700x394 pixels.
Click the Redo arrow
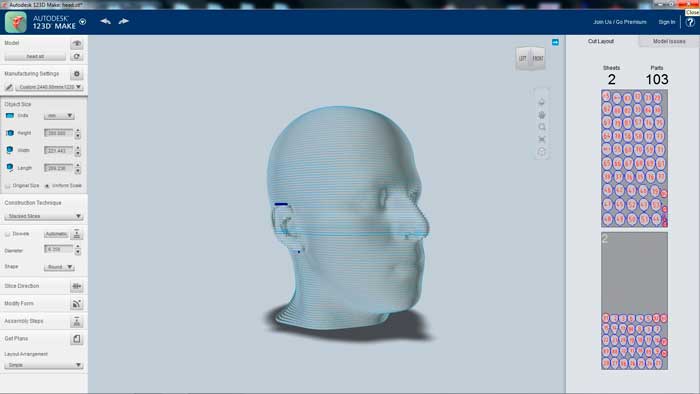tap(124, 21)
